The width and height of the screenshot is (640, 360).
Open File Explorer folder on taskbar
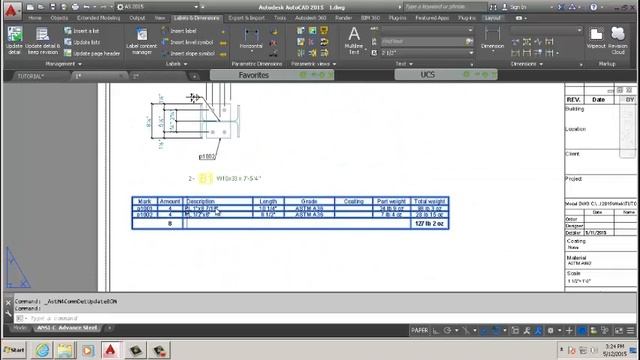[x=64, y=350]
